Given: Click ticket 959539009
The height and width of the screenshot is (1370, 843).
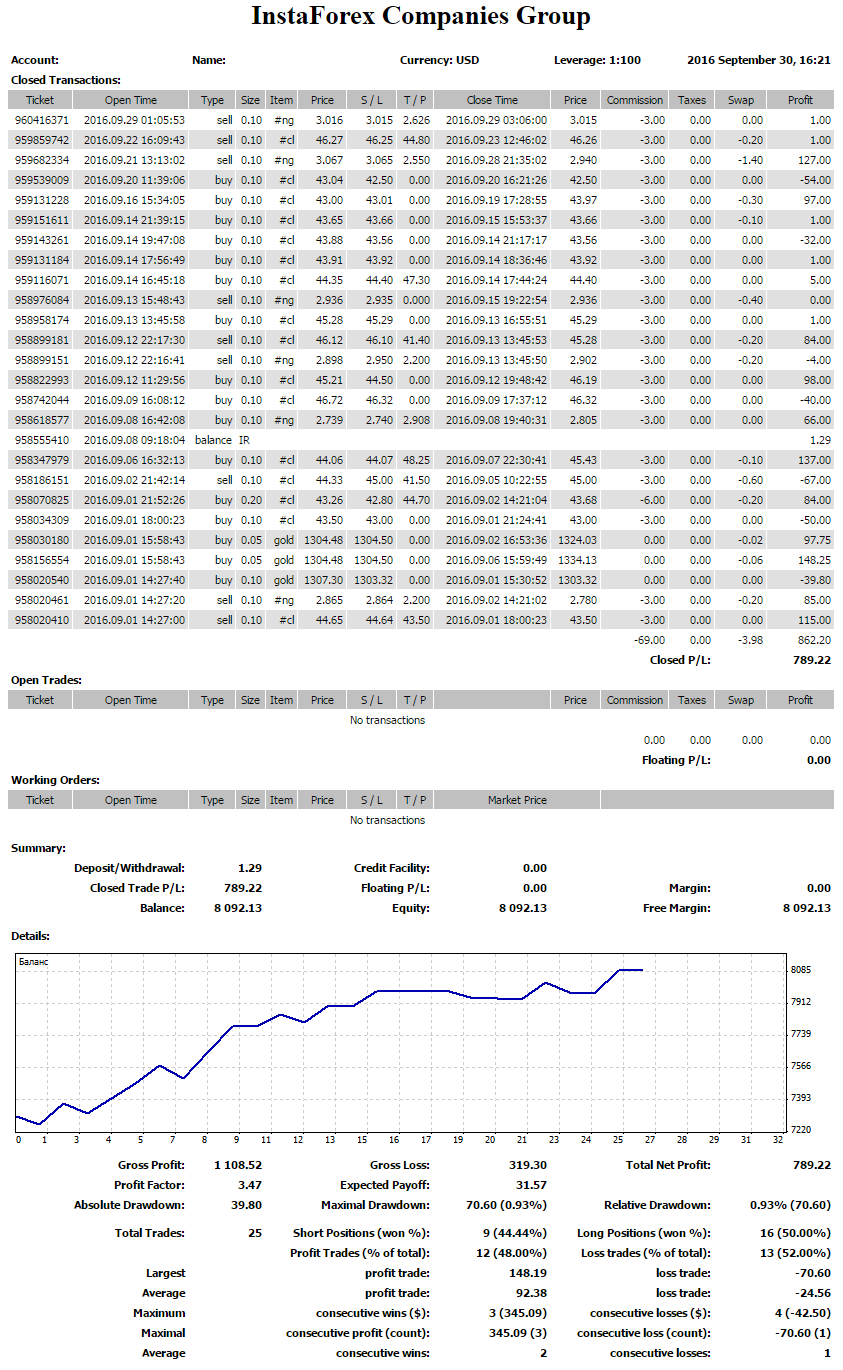Looking at the screenshot, I should point(41,180).
